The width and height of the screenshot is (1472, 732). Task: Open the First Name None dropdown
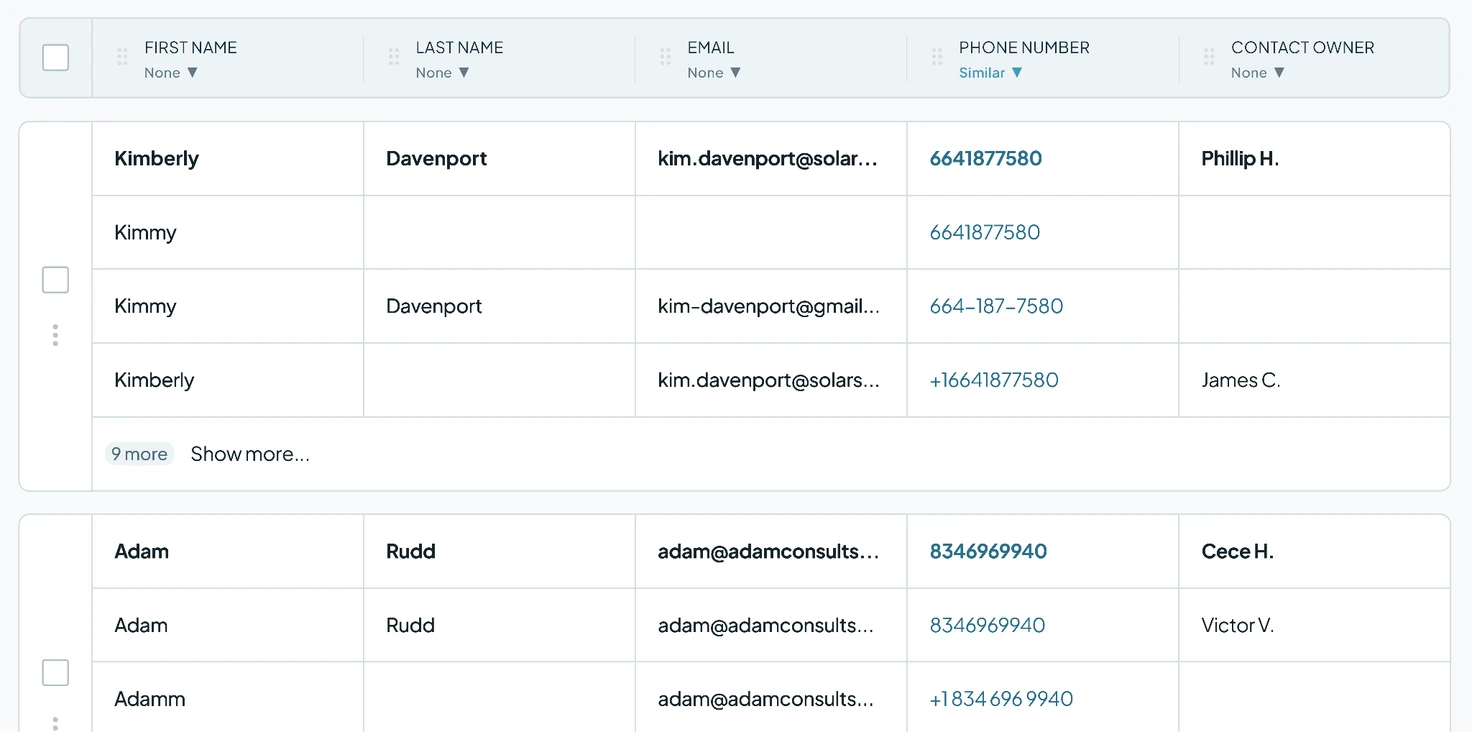[x=171, y=73]
